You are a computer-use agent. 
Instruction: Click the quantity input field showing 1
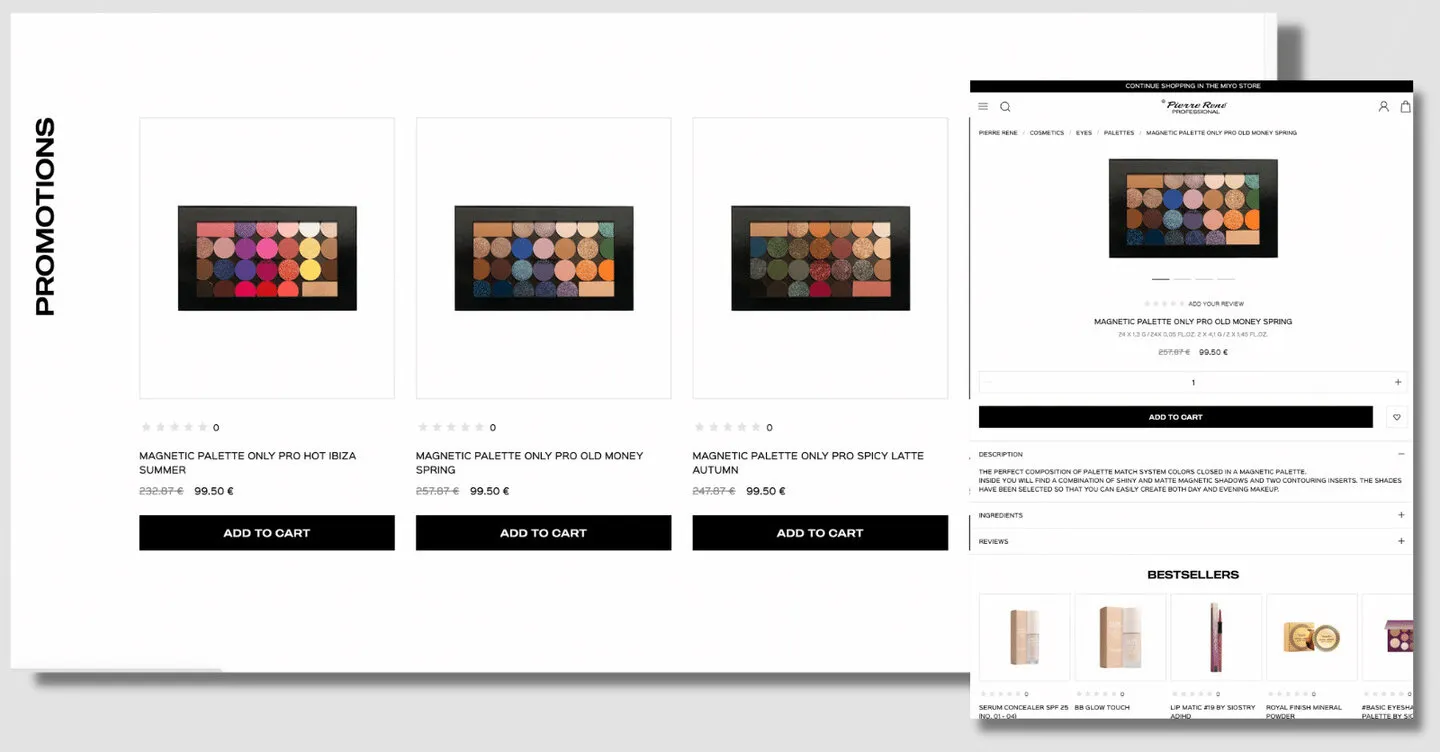point(1193,382)
